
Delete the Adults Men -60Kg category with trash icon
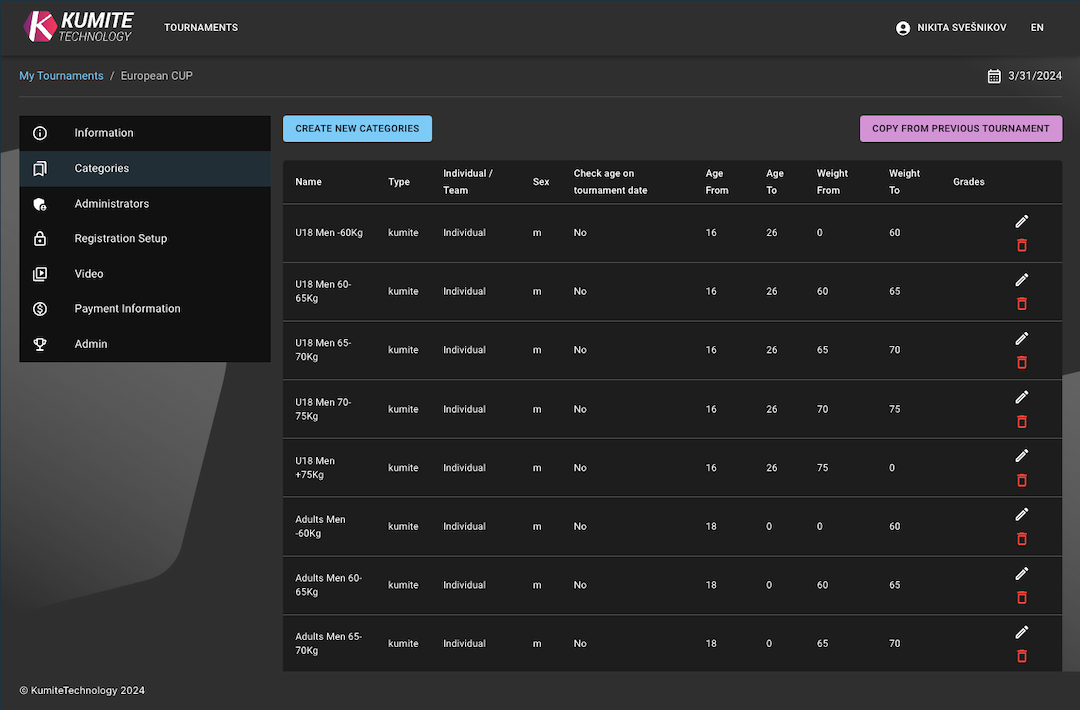[1021, 539]
